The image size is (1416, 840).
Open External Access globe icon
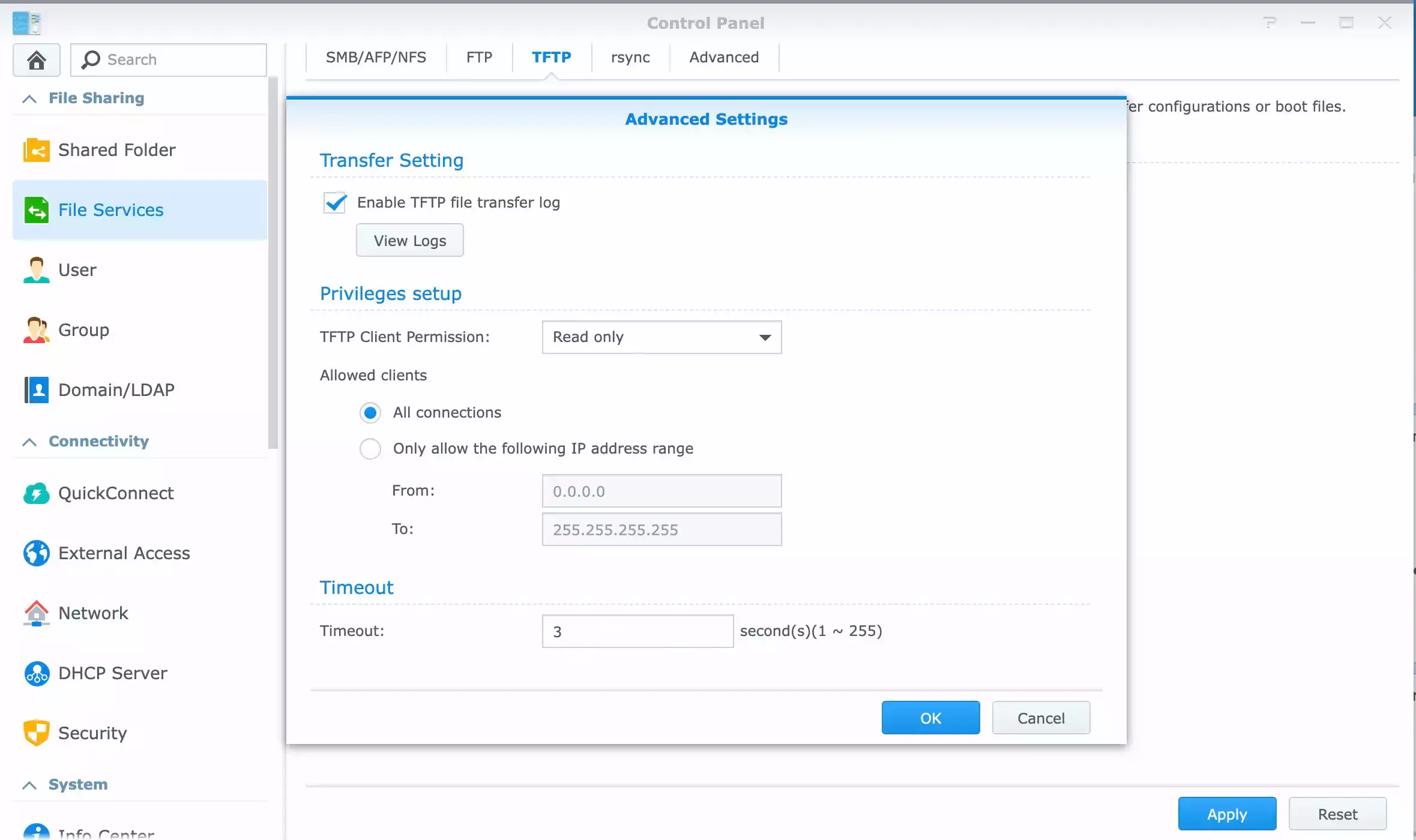click(37, 553)
